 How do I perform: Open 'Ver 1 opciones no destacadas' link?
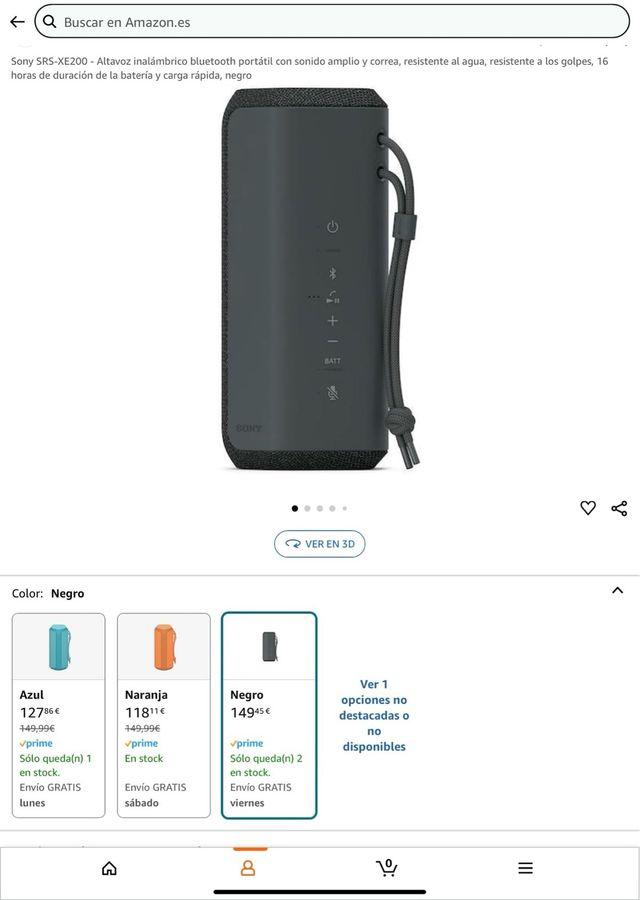pyautogui.click(x=374, y=715)
